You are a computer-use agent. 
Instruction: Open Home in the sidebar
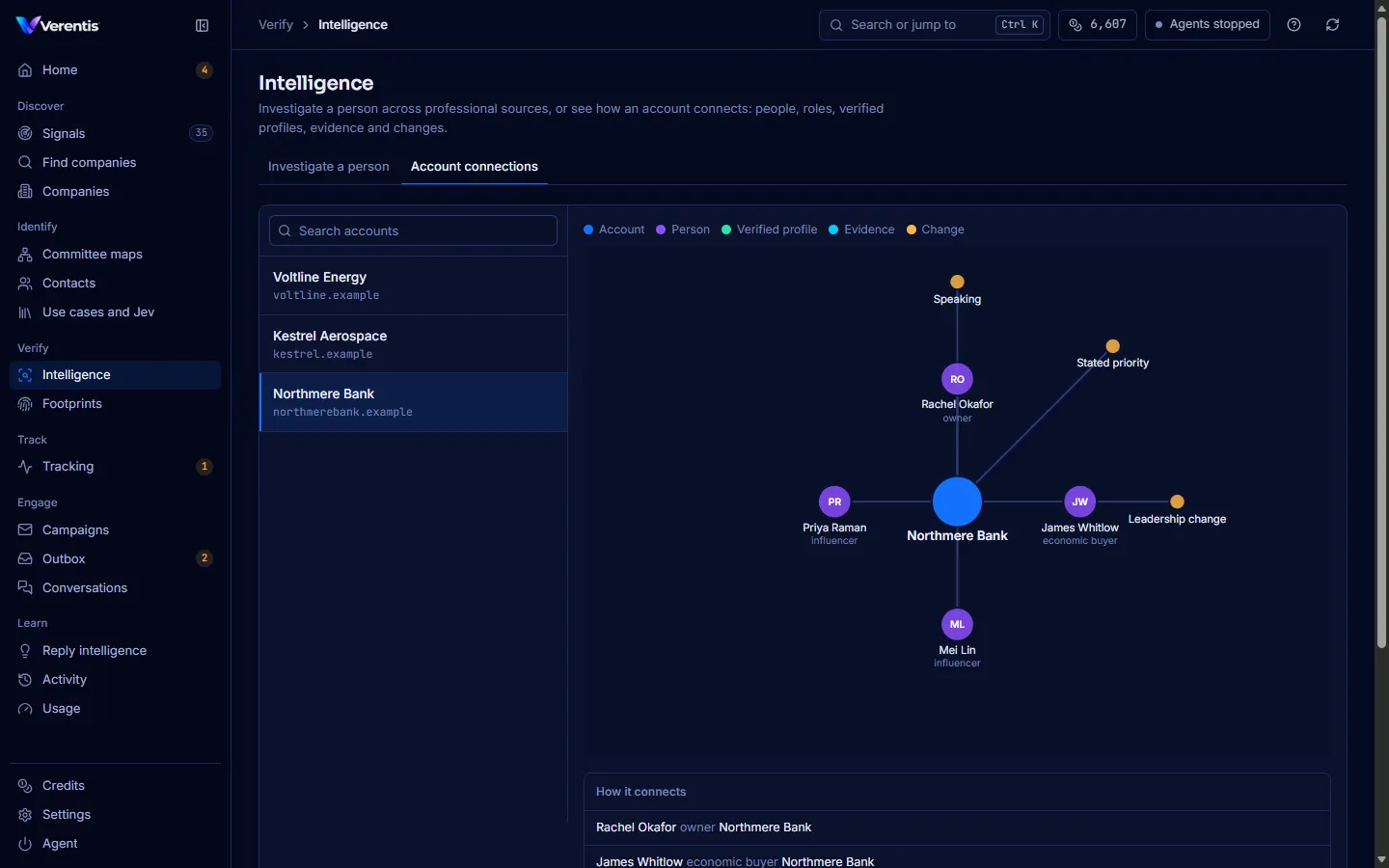click(115, 70)
